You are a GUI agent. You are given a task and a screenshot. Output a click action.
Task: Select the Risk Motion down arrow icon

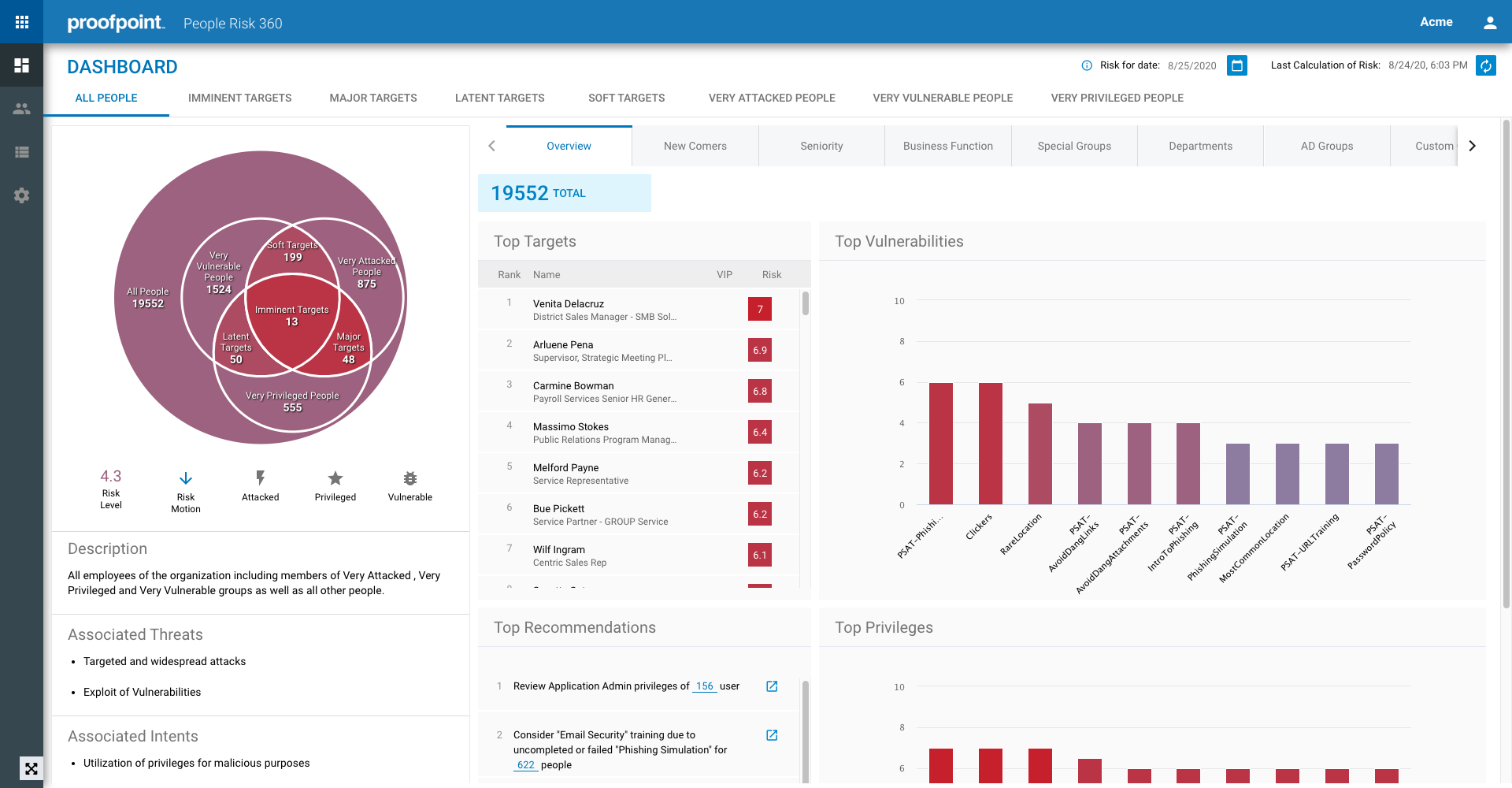coord(186,478)
